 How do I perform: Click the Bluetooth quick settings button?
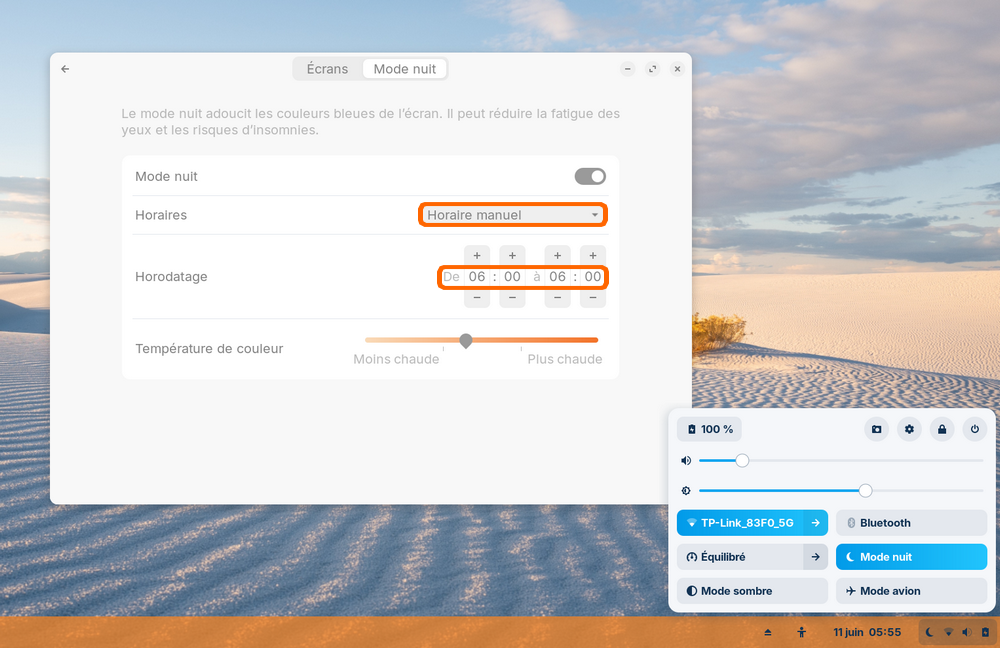pyautogui.click(x=911, y=523)
